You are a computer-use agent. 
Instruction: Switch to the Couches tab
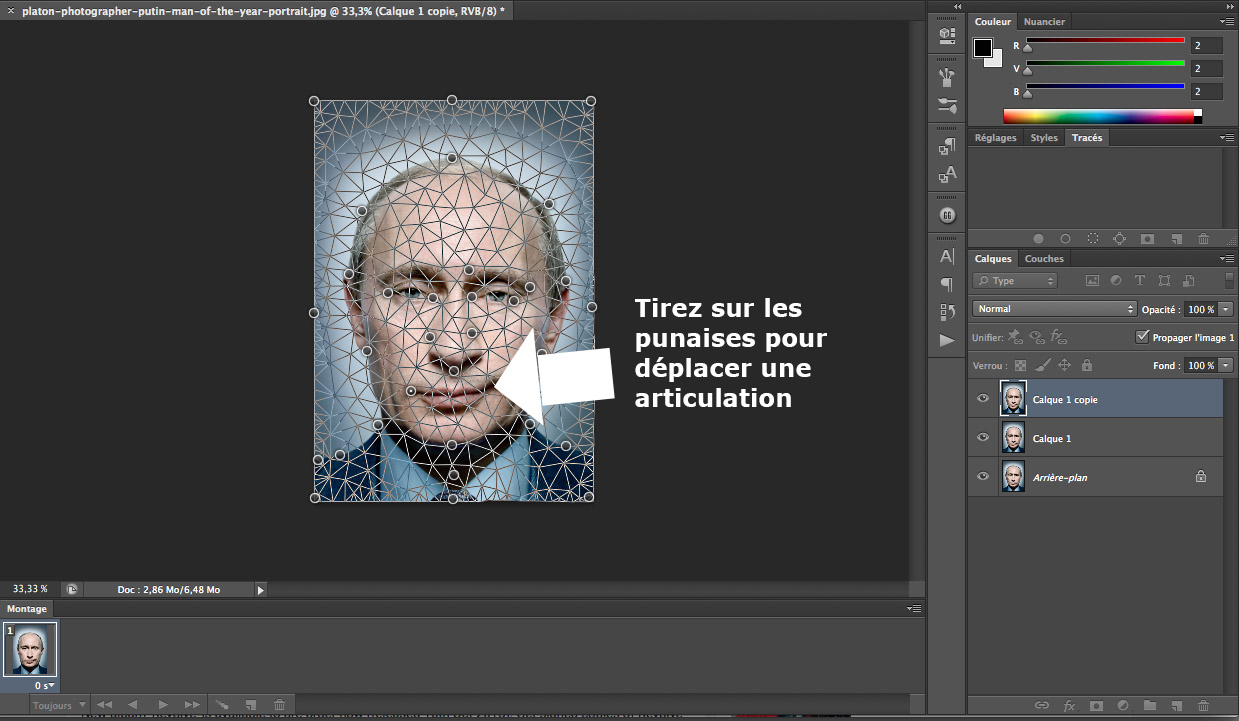coord(1044,259)
